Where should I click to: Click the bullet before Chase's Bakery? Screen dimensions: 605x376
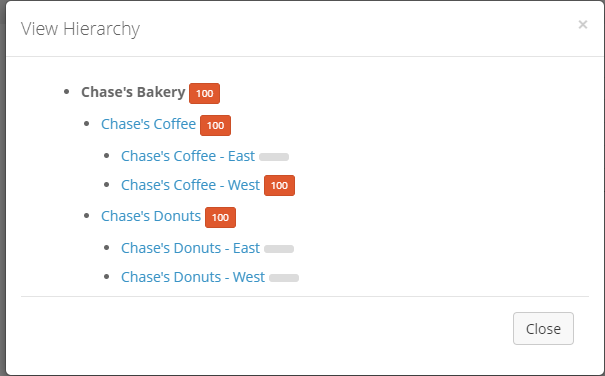66,92
